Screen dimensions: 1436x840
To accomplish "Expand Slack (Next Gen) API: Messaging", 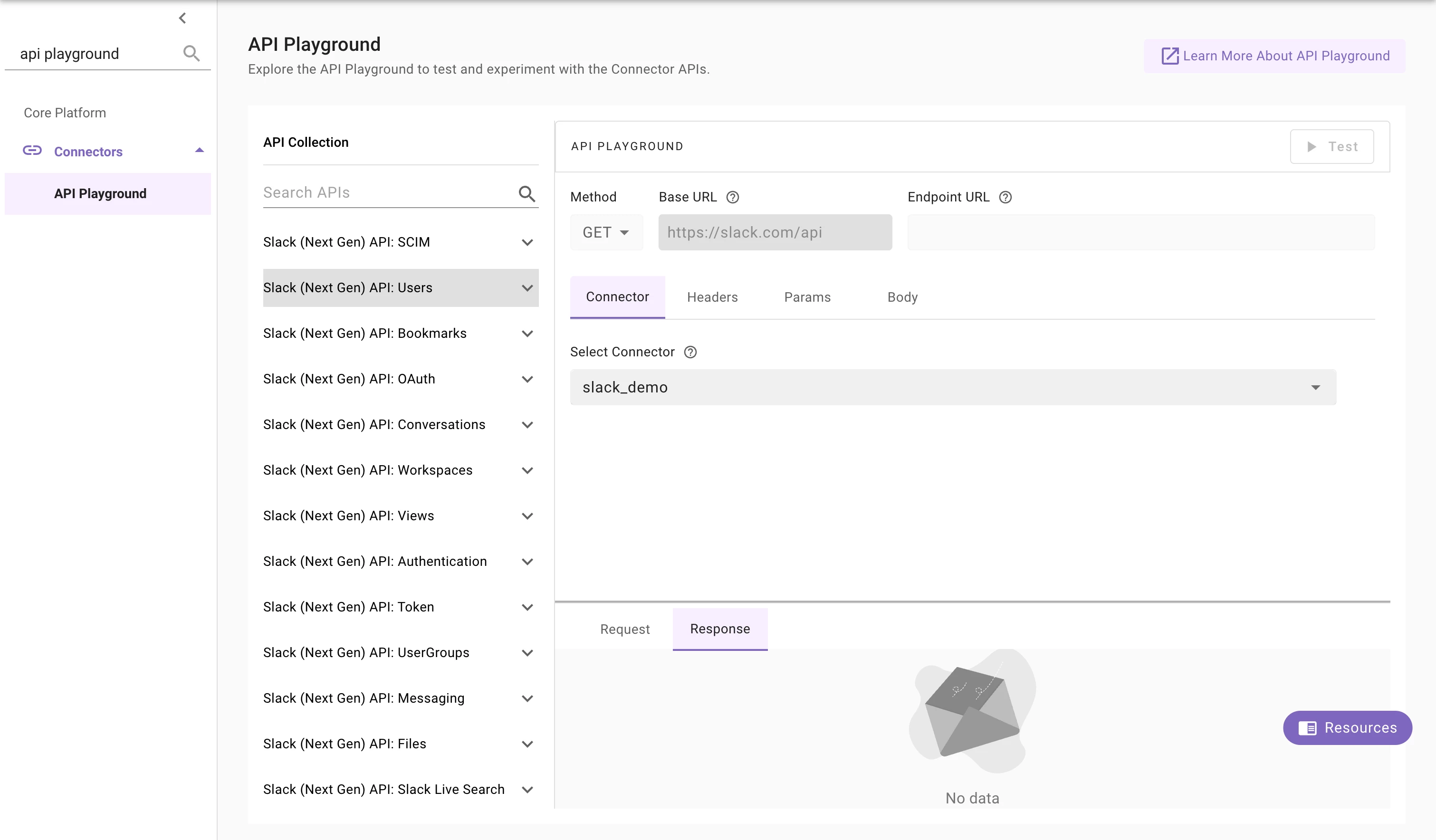I will tap(527, 698).
